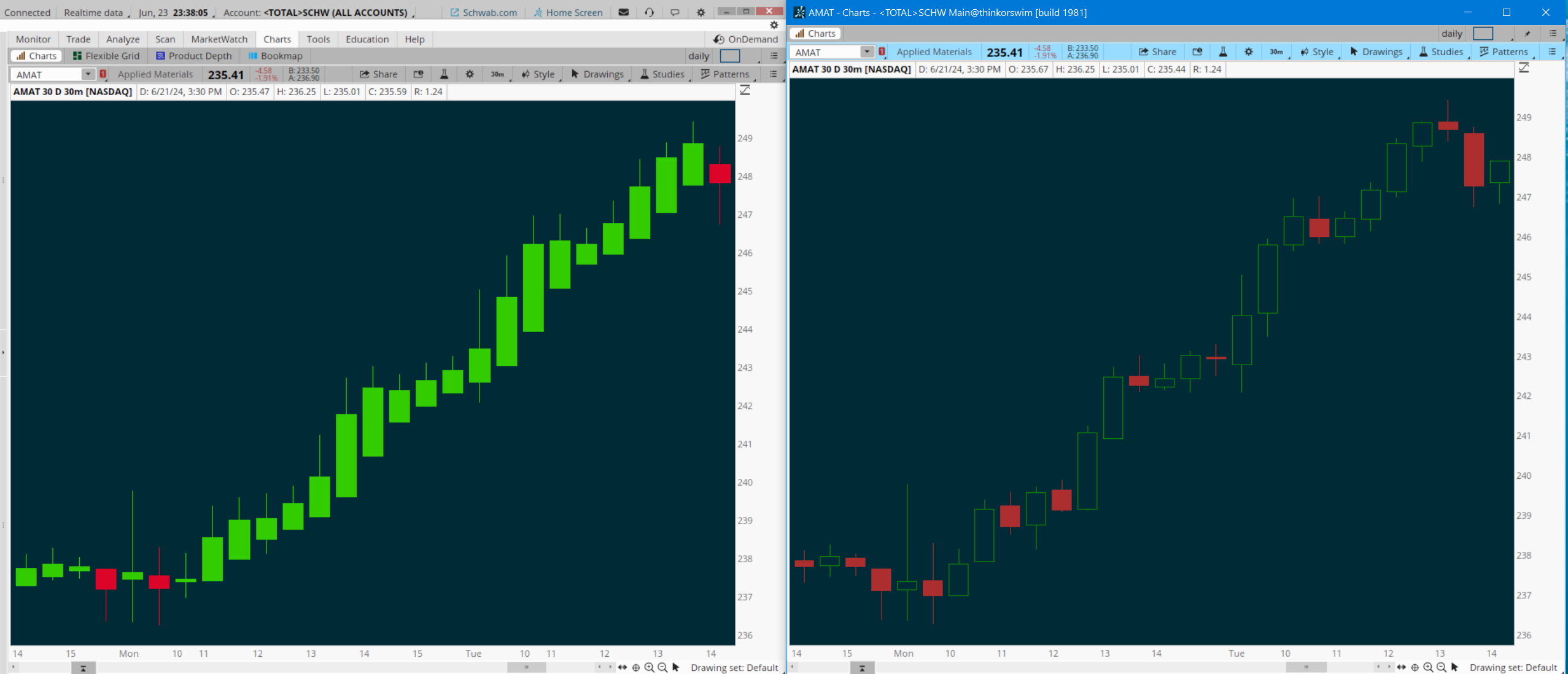Click the zoom out magnifier below left chart
The image size is (1568, 674).
662,667
